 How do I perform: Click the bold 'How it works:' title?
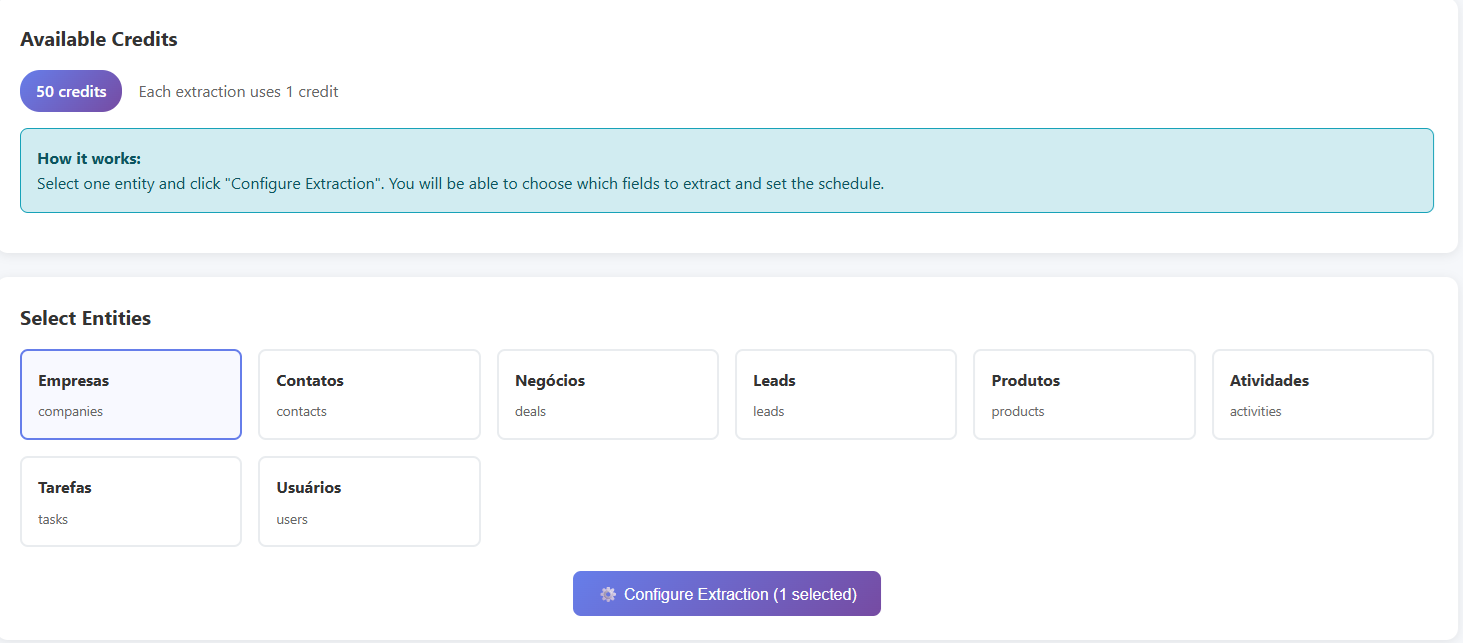pyautogui.click(x=89, y=159)
